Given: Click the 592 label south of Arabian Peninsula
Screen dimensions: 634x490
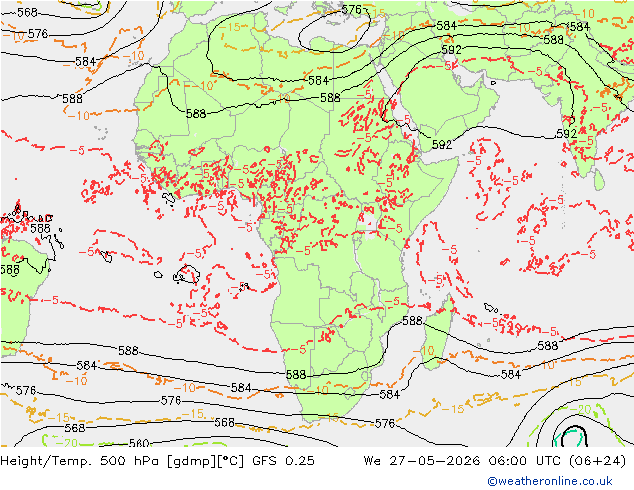Looking at the screenshot, I should point(441,144).
